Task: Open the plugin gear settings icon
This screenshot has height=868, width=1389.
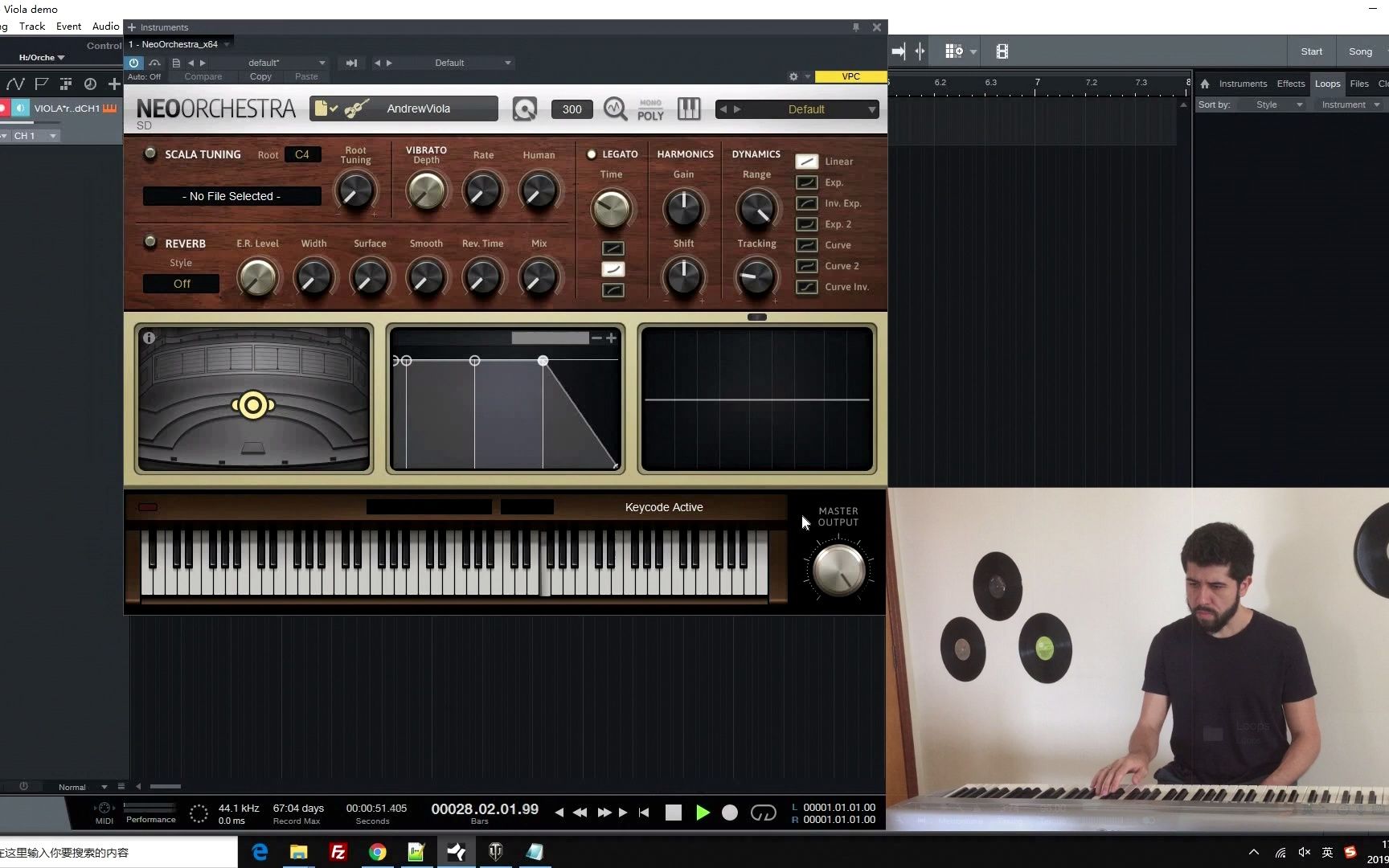Action: pos(793,76)
